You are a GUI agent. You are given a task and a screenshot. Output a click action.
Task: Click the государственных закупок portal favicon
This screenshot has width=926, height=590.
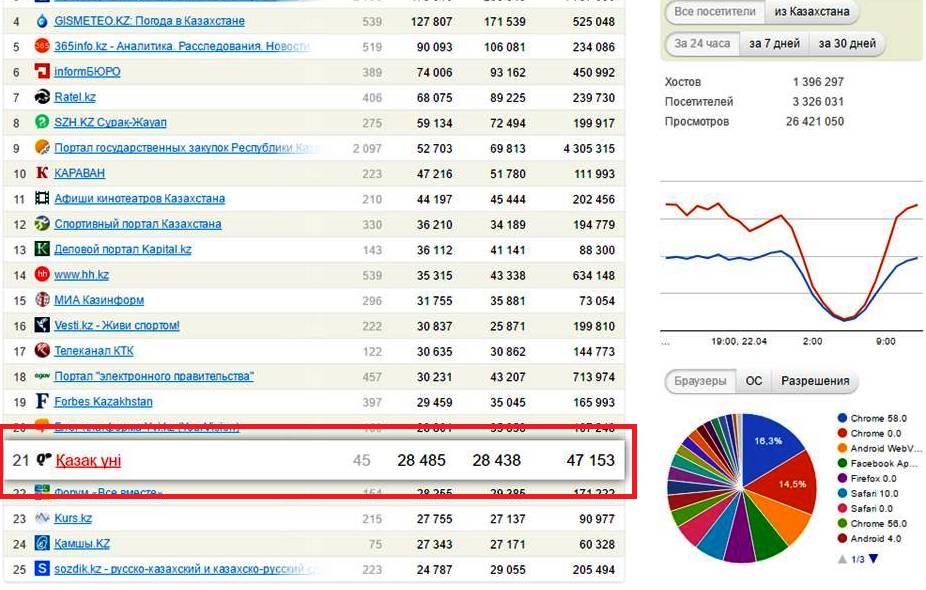(42, 147)
